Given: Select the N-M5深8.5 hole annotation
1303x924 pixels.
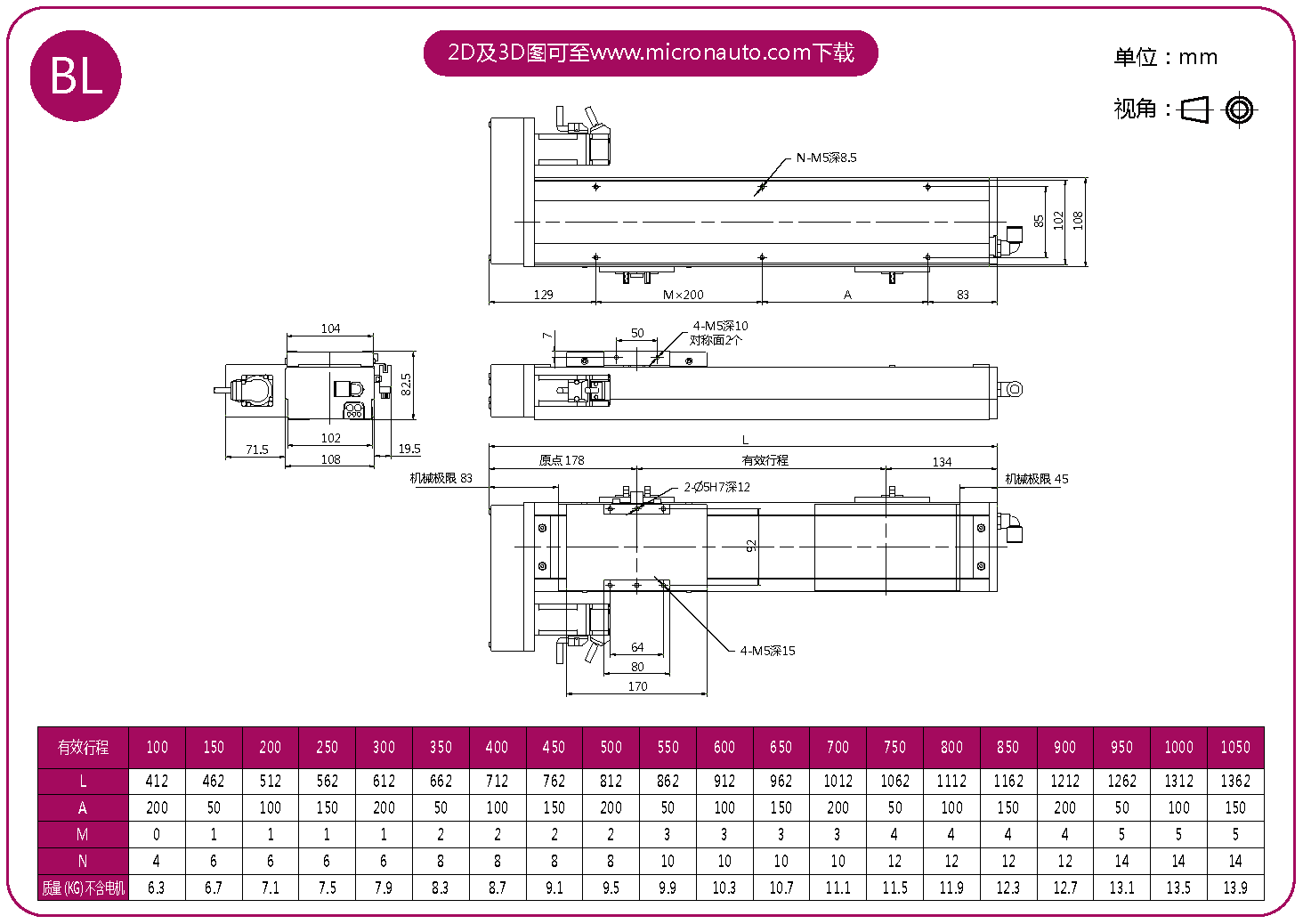Looking at the screenshot, I should [826, 158].
